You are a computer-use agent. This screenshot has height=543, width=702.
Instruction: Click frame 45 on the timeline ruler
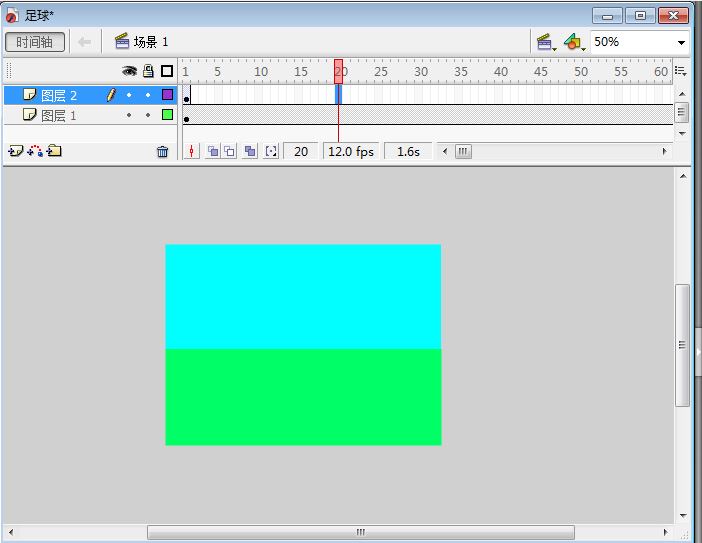540,72
